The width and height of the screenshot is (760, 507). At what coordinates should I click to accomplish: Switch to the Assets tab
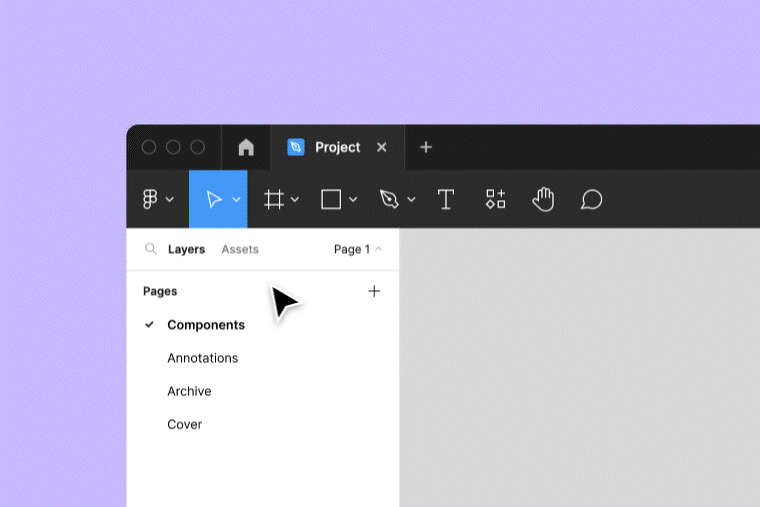(240, 249)
